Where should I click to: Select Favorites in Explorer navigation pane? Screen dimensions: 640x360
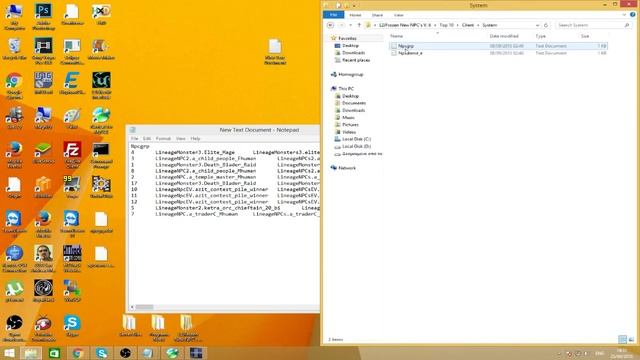[347, 38]
